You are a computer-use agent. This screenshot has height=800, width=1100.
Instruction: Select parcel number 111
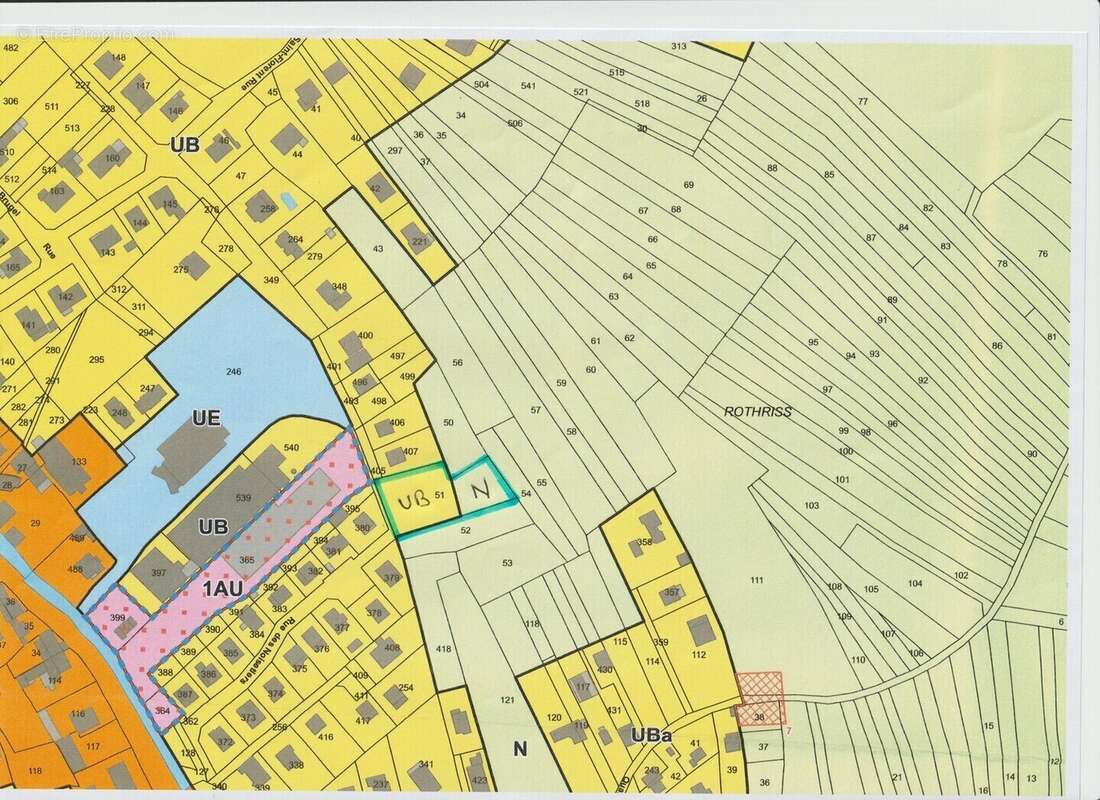[x=756, y=580]
